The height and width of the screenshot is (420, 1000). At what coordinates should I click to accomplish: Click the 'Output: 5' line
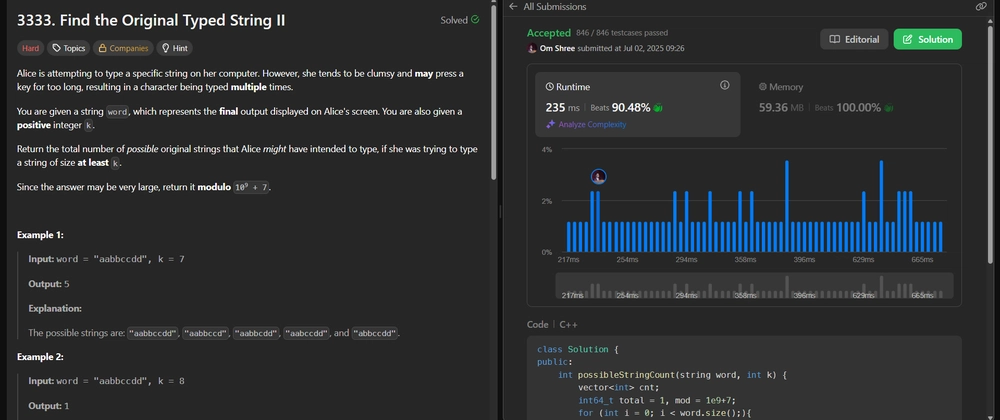coord(48,284)
